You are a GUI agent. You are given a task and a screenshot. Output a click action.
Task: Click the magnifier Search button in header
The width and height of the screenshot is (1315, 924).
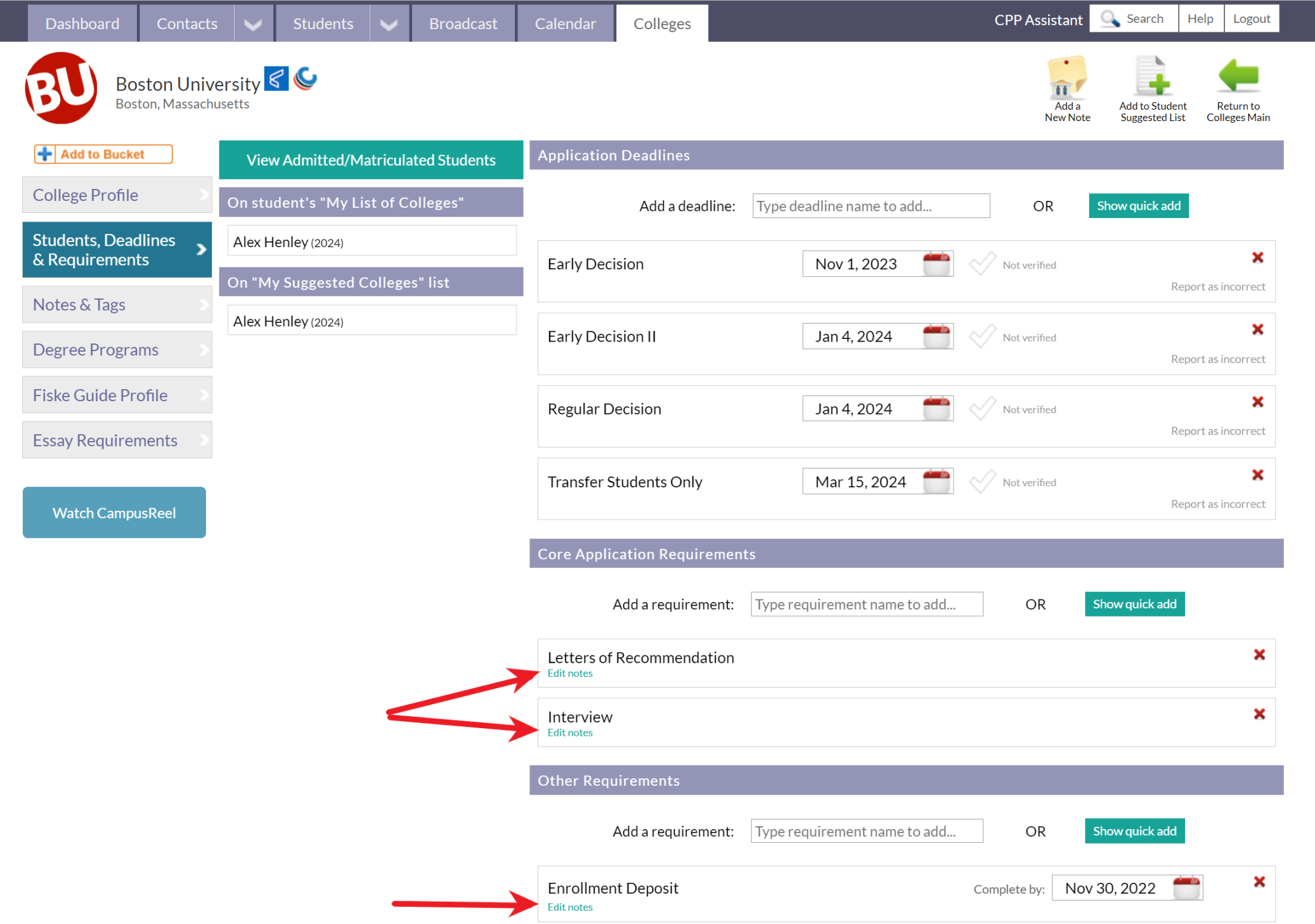(x=1134, y=18)
